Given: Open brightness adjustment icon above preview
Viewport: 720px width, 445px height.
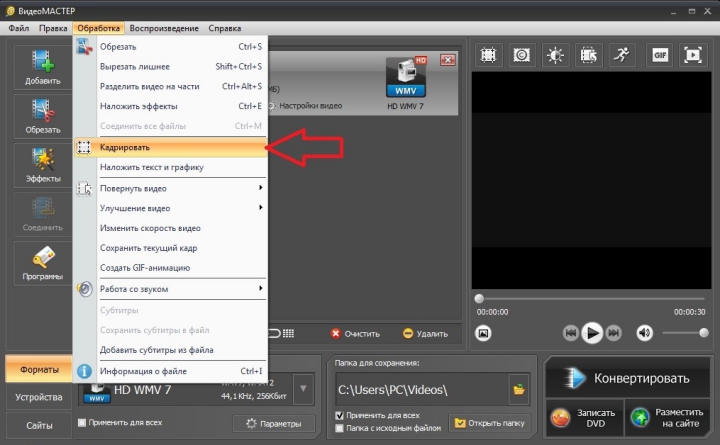Looking at the screenshot, I should tap(554, 54).
